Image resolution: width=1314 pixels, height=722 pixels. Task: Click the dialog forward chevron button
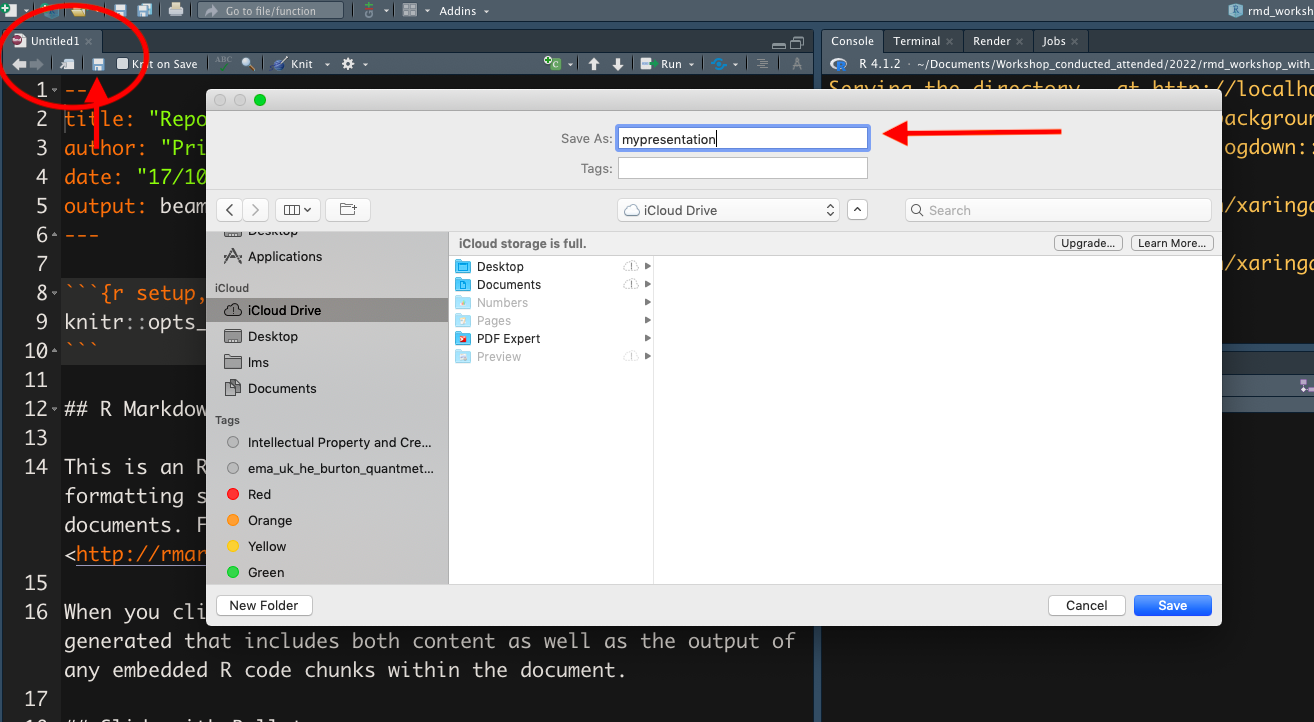[x=256, y=210]
